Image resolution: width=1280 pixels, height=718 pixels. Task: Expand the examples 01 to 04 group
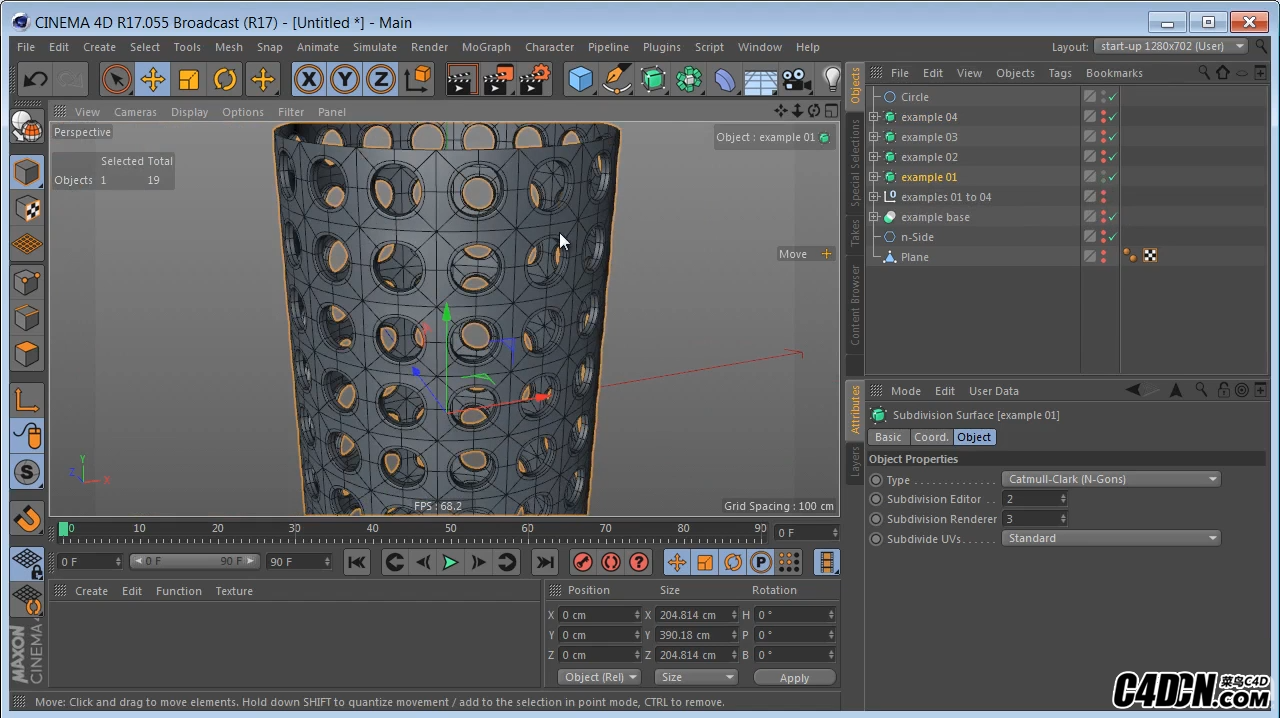pyautogui.click(x=874, y=197)
